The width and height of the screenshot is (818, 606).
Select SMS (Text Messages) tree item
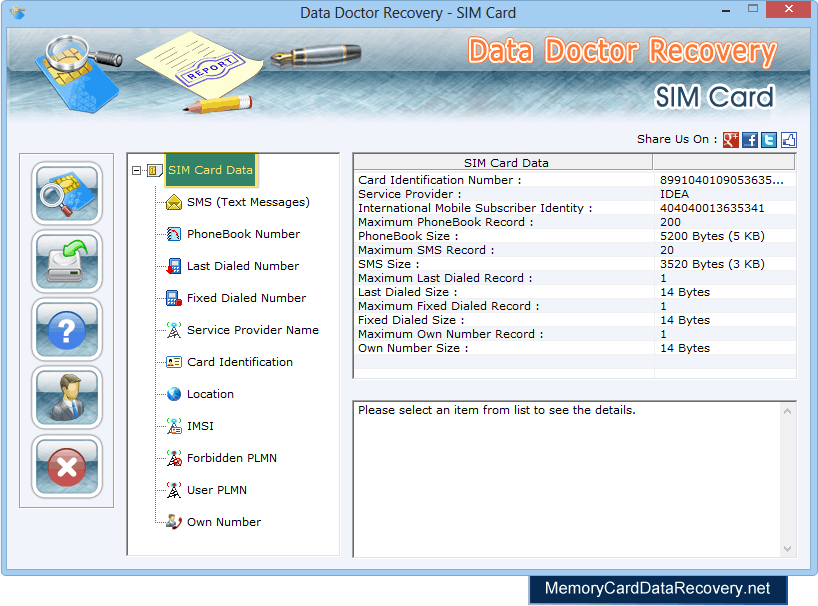(248, 202)
